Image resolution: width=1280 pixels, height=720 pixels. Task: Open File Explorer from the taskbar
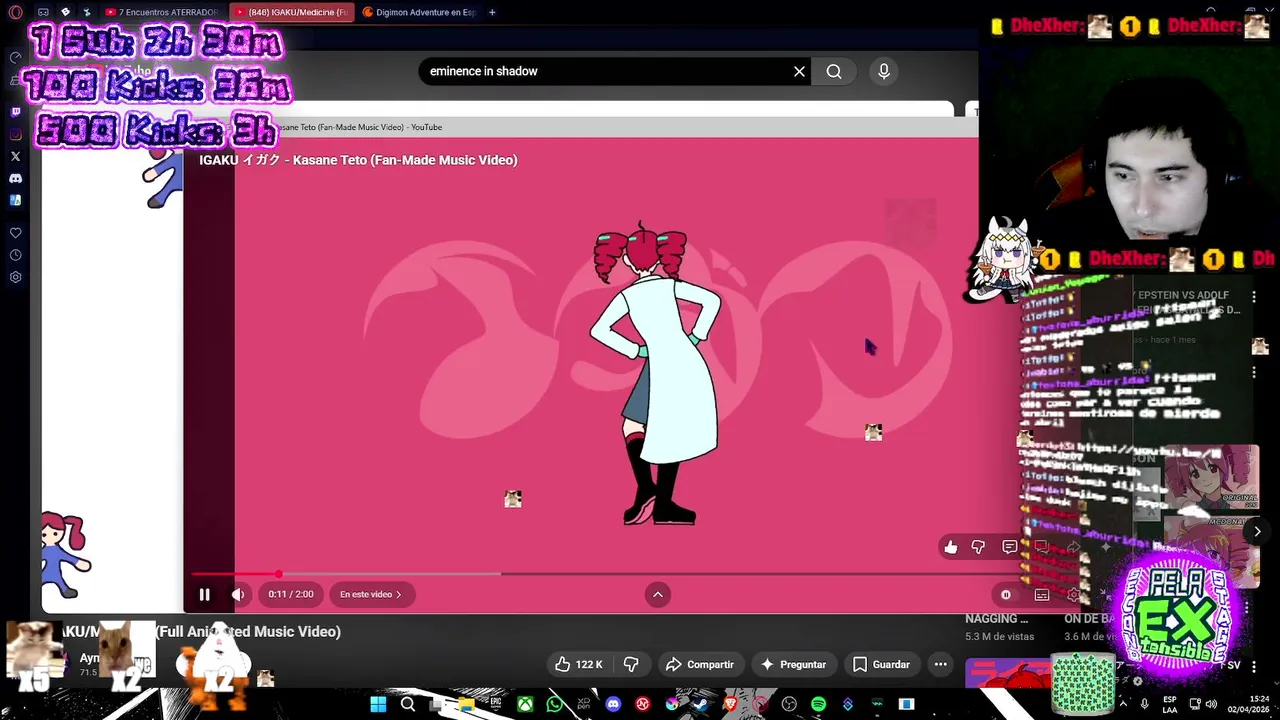(466, 705)
